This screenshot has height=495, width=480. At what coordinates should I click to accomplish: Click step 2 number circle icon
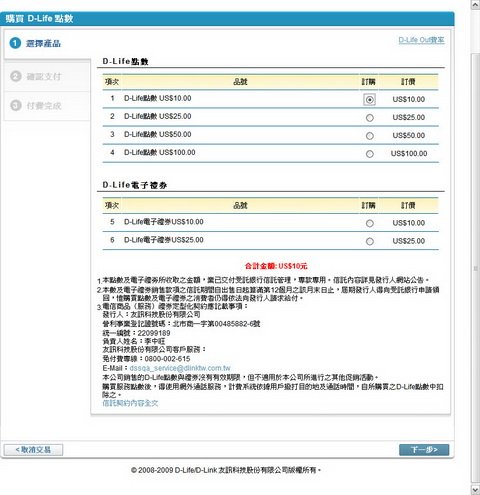[16, 76]
